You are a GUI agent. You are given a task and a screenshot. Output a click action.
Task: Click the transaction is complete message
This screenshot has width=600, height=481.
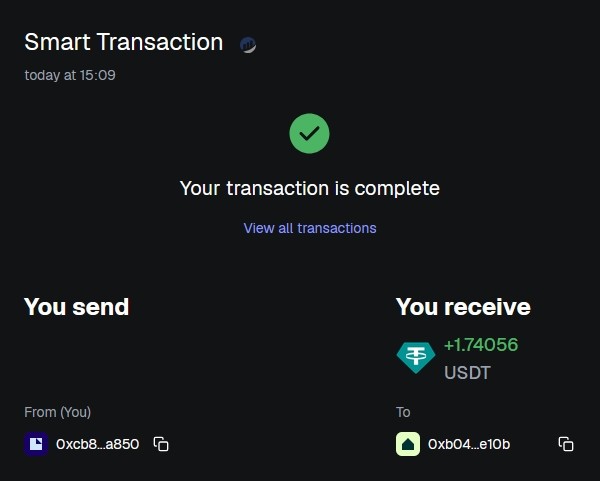309,188
